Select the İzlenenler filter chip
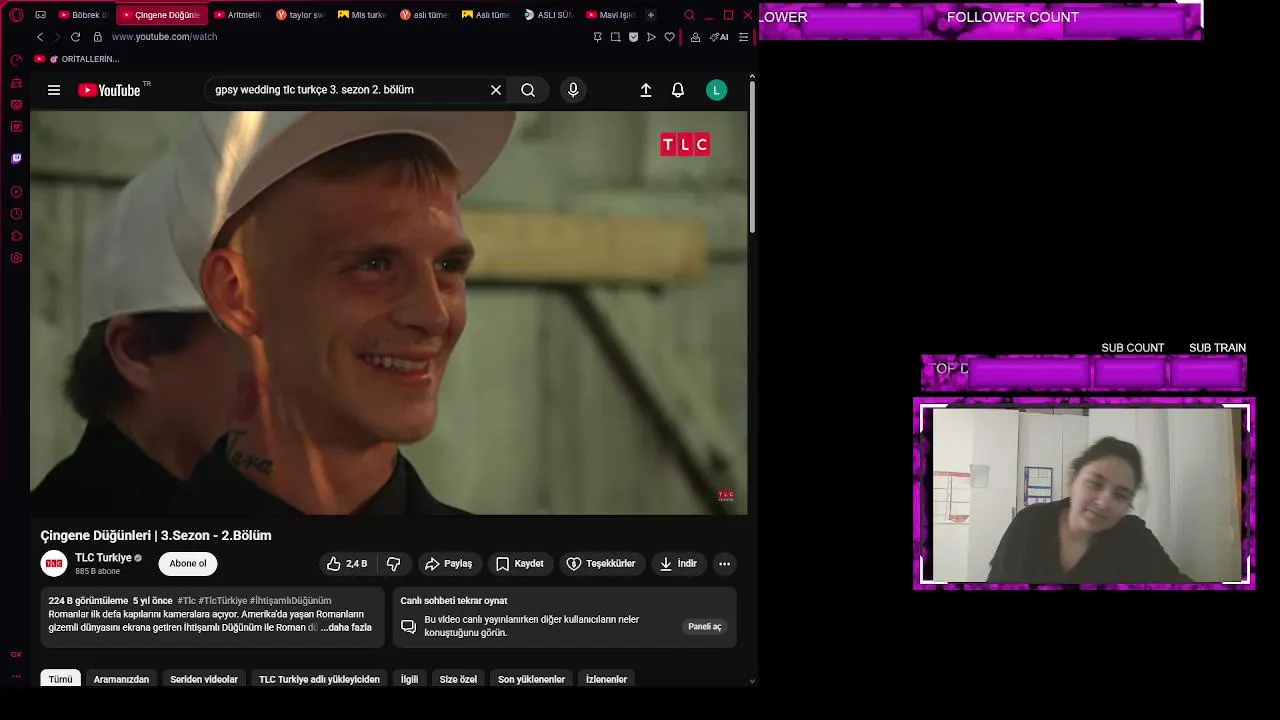Image resolution: width=1280 pixels, height=720 pixels. tap(605, 679)
